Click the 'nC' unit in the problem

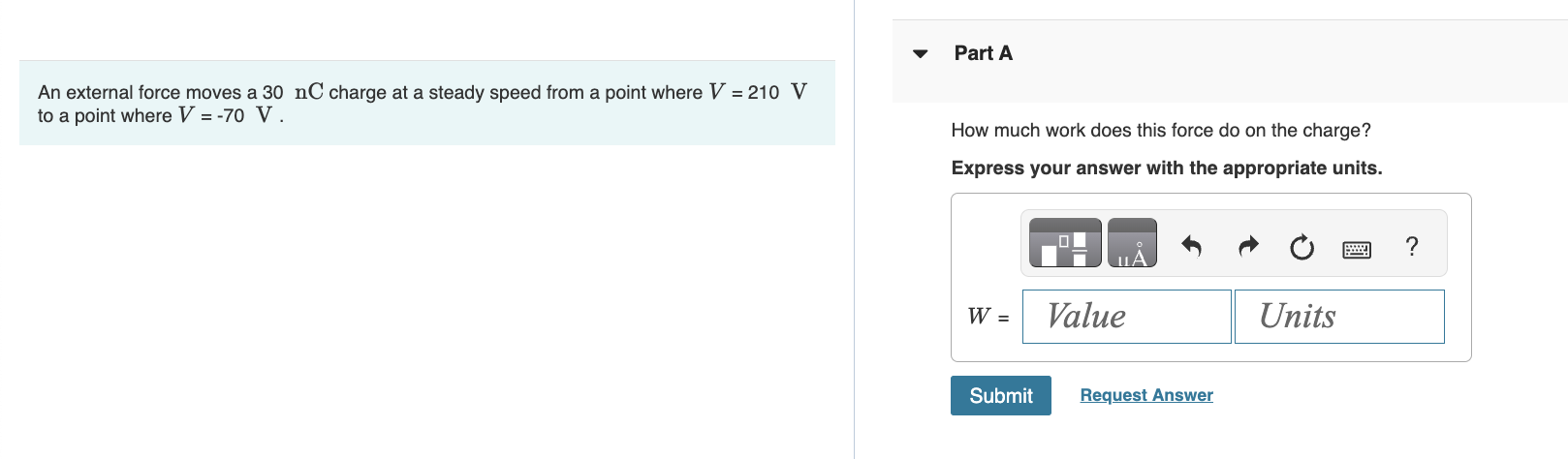pyautogui.click(x=308, y=92)
